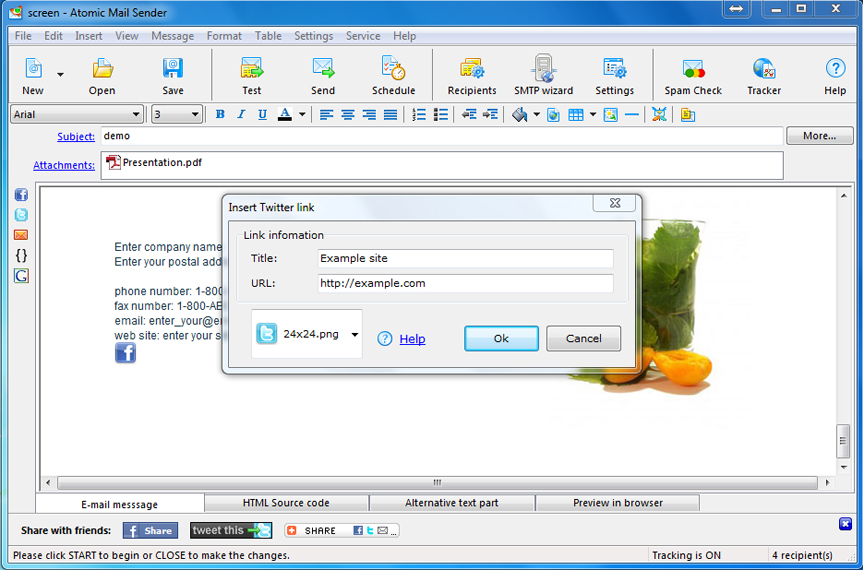The image size is (863, 570).
Task: Click the curly braces icon in sidebar
Action: click(21, 255)
